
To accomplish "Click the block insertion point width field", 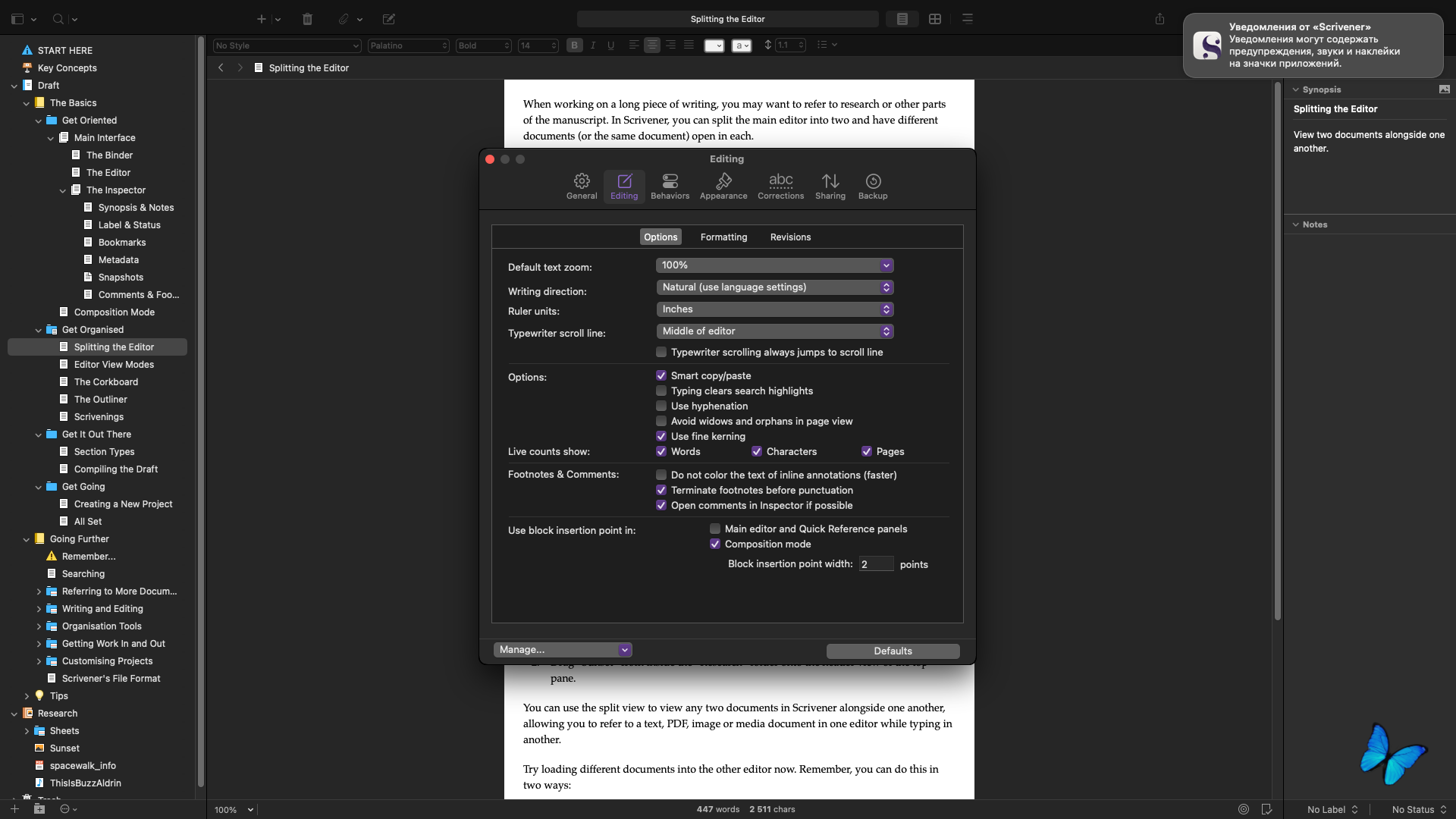I will 875,564.
